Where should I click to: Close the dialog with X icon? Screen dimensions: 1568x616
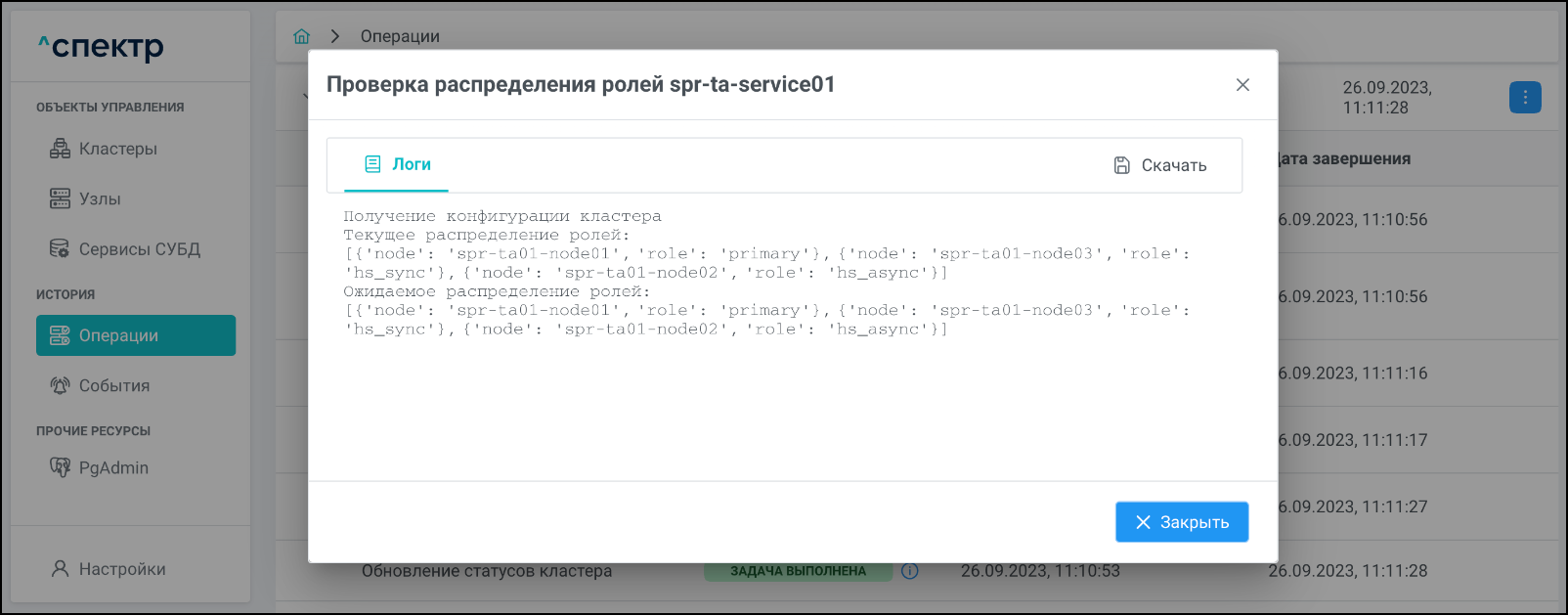click(x=1242, y=85)
